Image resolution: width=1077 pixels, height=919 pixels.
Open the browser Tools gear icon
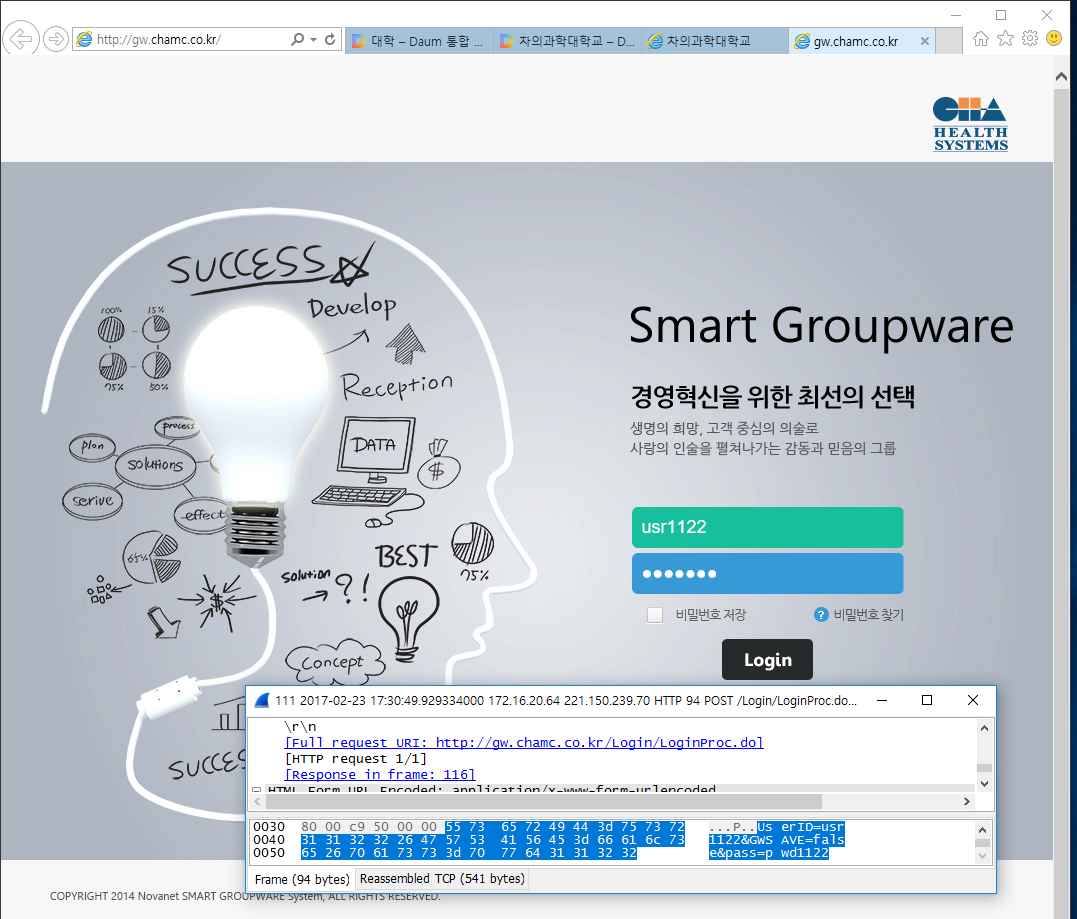pos(1030,38)
